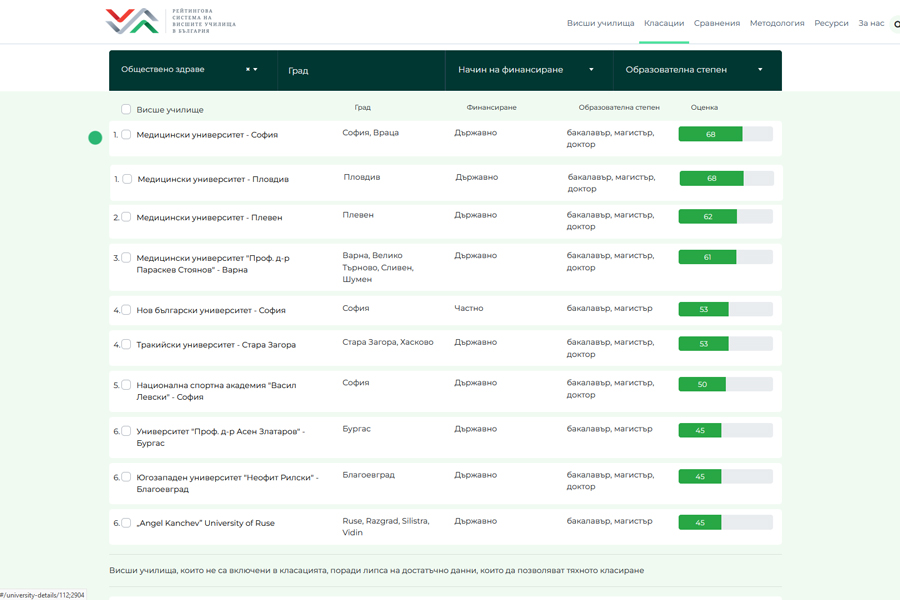Check the box for Национална спортна академия
Viewport: 900px width, 600px height.
point(126,385)
